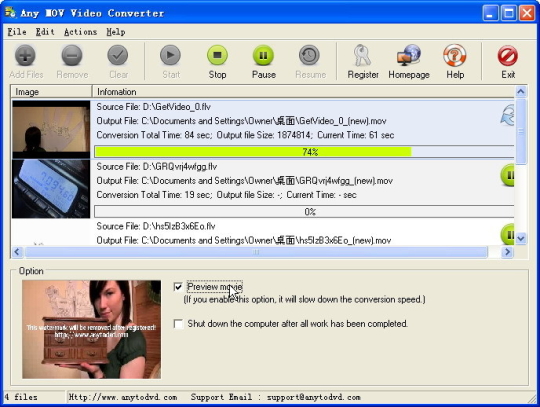The height and width of the screenshot is (407, 540).
Task: Click the green pause icon on the hs5lzB3x6Eo.flv row
Action: tap(508, 234)
